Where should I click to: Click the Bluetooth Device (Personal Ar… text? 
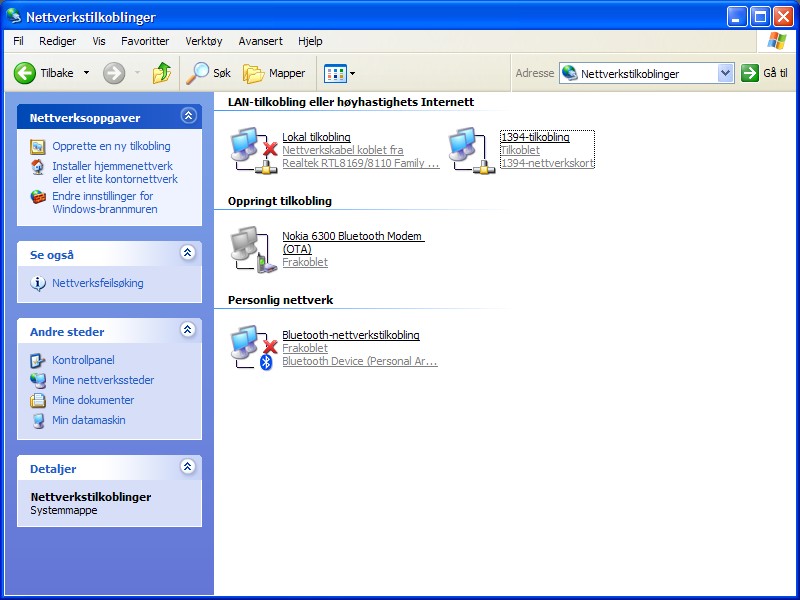(360, 361)
